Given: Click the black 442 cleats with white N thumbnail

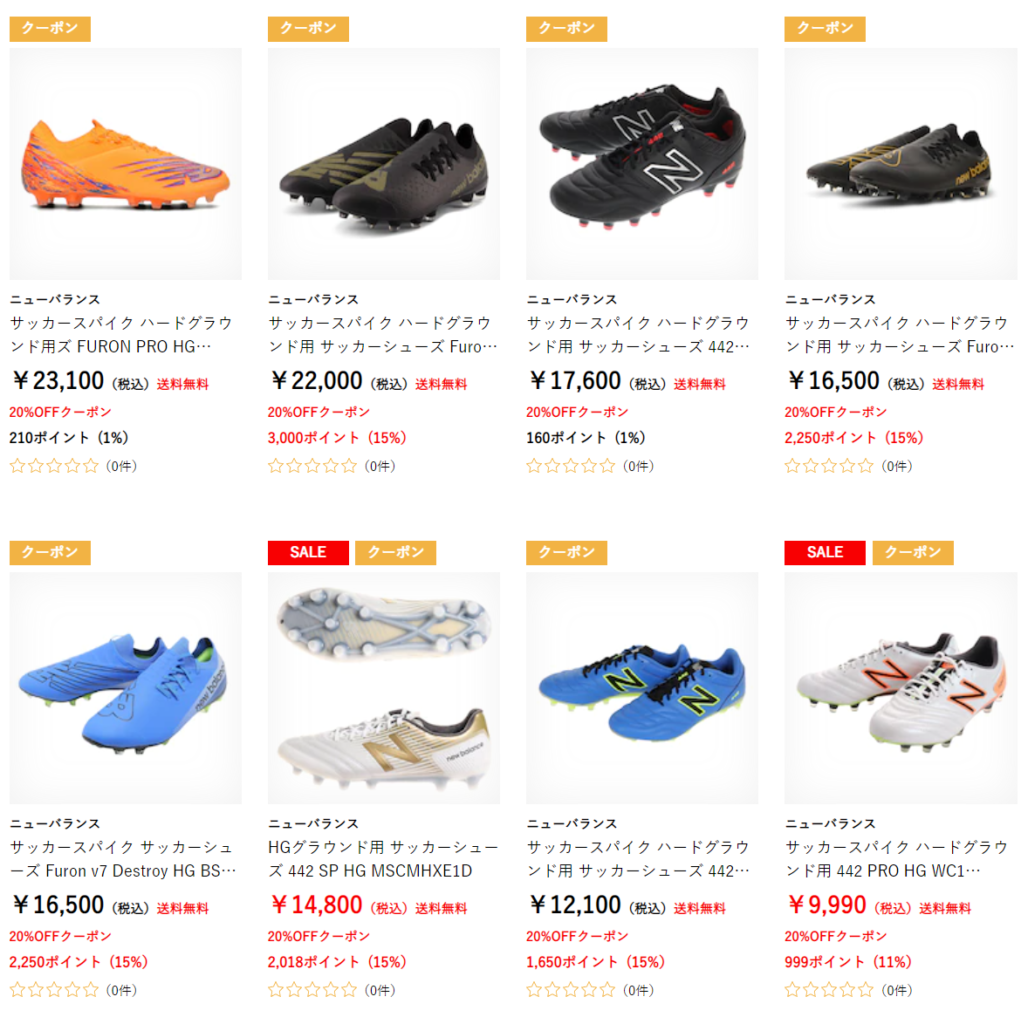Looking at the screenshot, I should tap(642, 163).
